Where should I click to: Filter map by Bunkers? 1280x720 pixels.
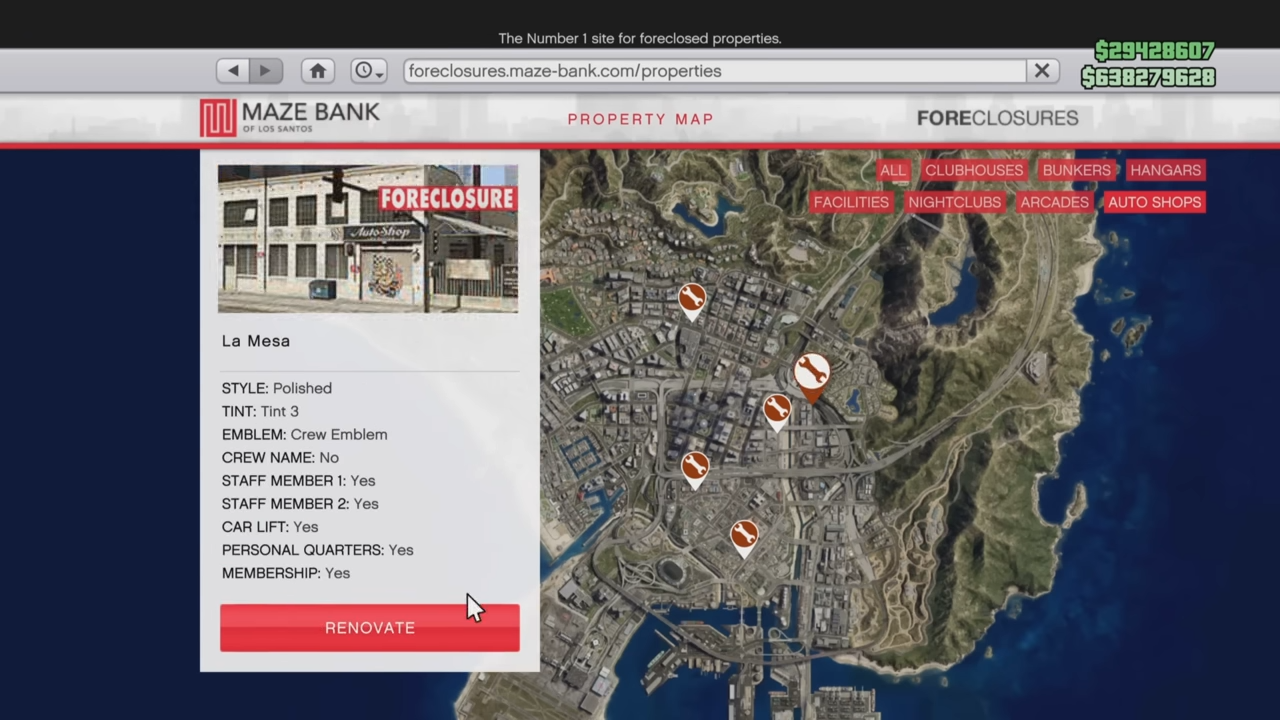pyautogui.click(x=1076, y=170)
